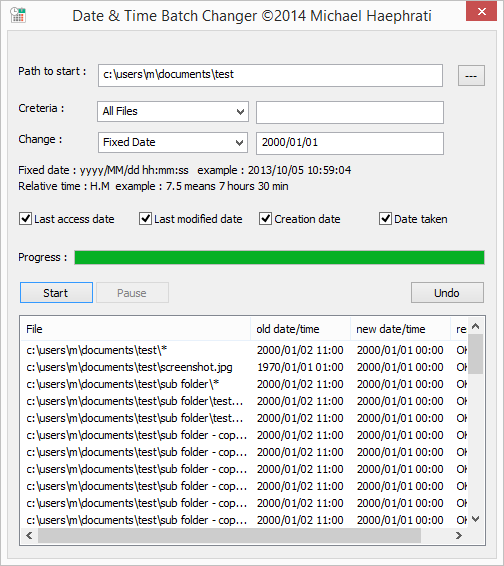Start the batch date change
The image size is (504, 566).
pos(56,293)
